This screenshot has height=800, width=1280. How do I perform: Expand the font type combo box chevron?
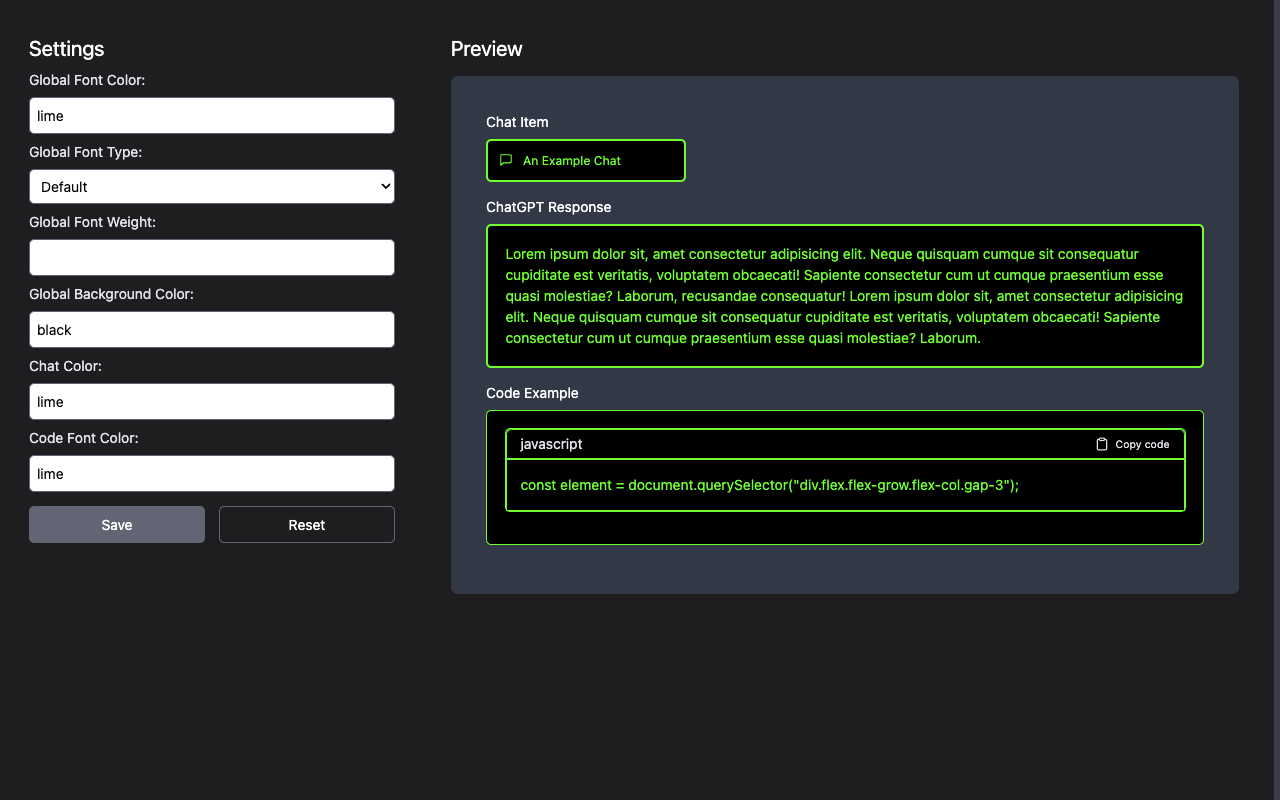pyautogui.click(x=384, y=186)
